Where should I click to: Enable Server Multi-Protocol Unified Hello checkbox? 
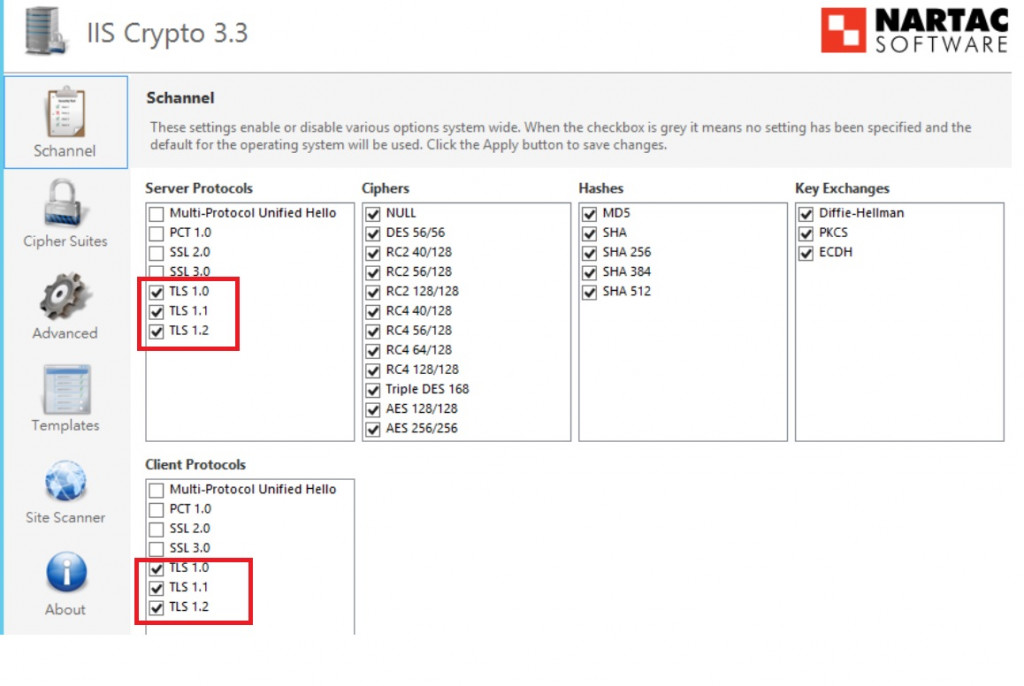pyautogui.click(x=156, y=214)
